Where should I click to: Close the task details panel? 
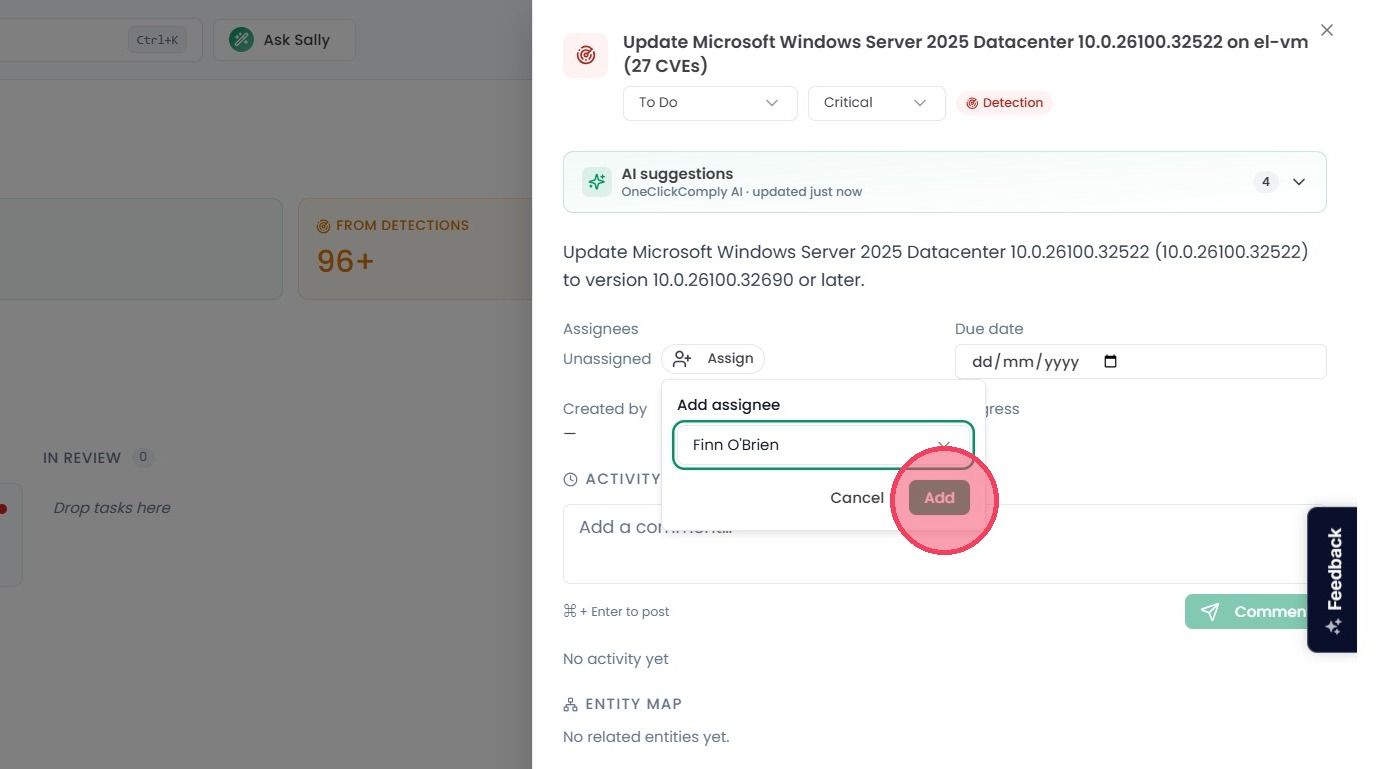[1327, 30]
